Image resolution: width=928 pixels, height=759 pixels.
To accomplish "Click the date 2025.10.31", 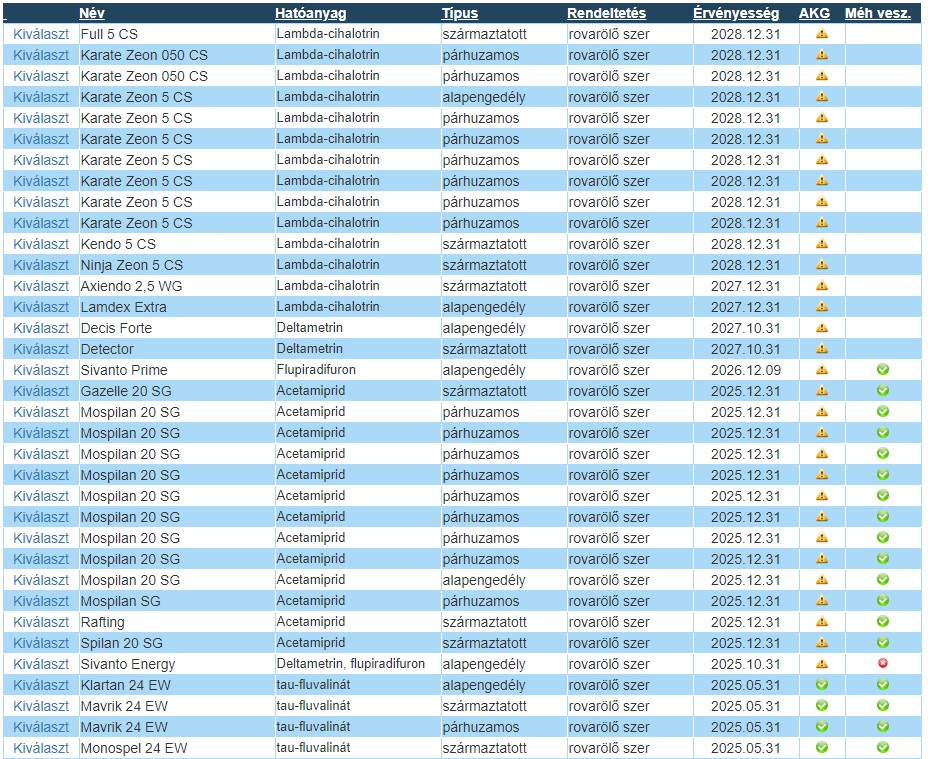I will point(746,664).
